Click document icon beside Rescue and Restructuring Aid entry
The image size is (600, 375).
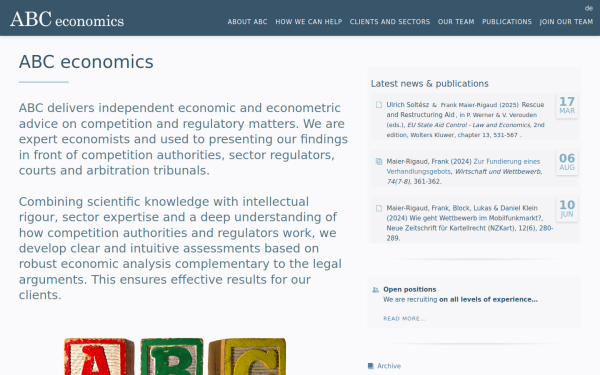379,105
